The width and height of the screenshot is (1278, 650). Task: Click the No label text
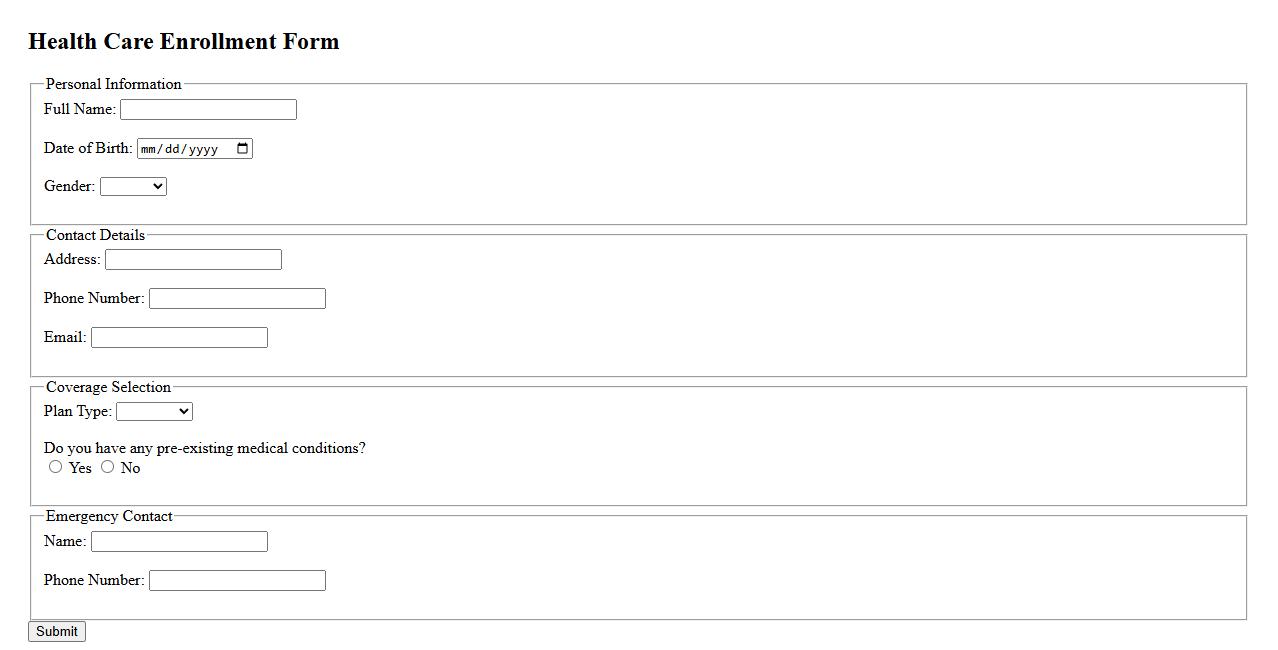point(131,468)
